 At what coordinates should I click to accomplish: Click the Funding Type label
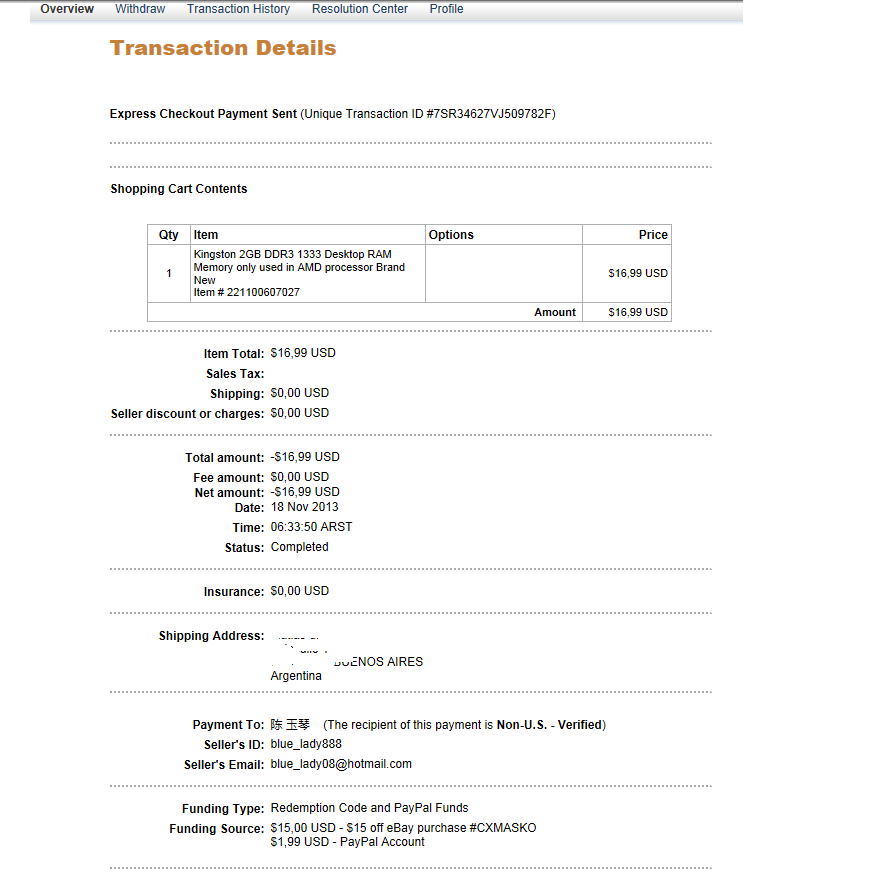coord(223,809)
